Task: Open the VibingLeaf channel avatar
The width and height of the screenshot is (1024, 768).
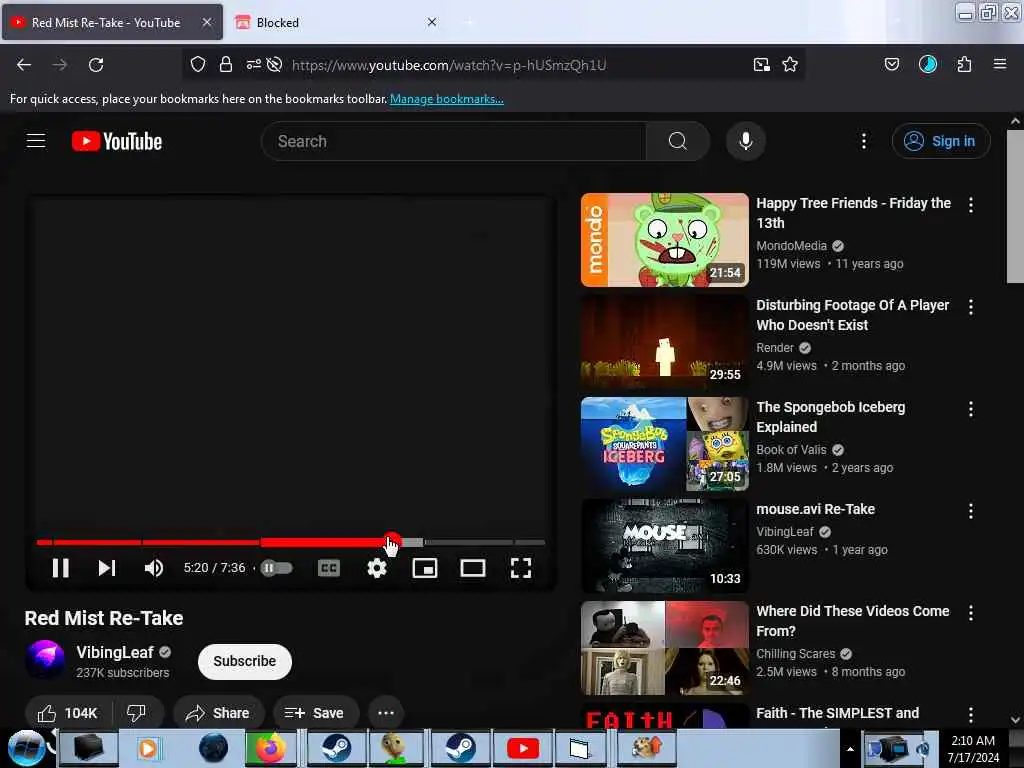Action: 45,660
